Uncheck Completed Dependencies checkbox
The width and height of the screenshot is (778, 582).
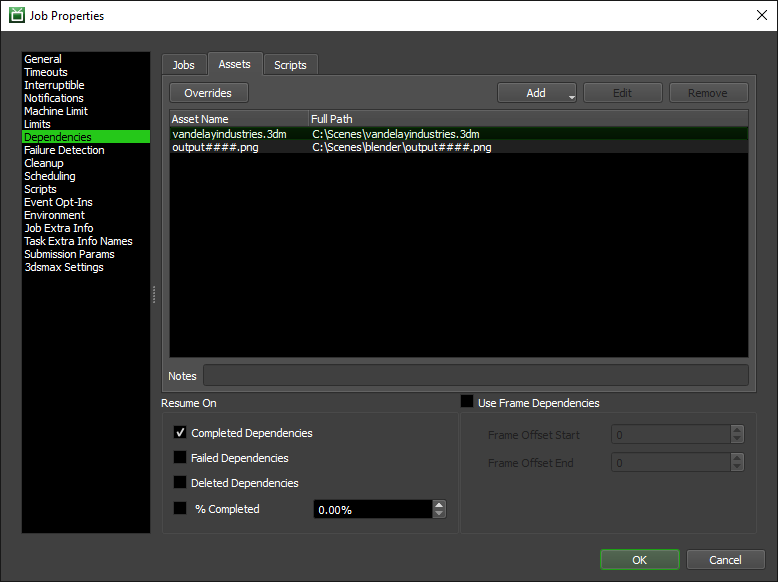click(180, 433)
